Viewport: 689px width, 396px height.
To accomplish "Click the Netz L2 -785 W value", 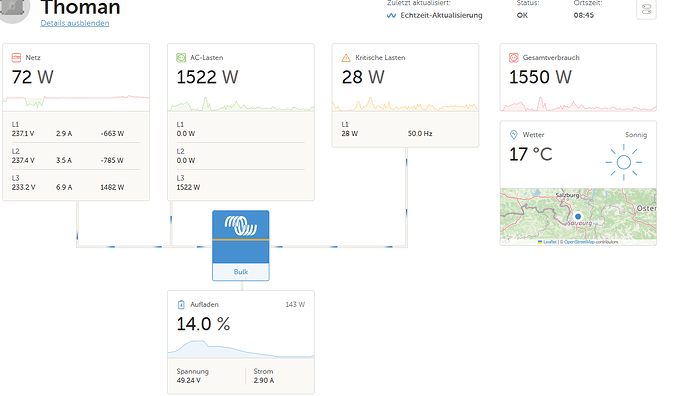I will point(112,160).
